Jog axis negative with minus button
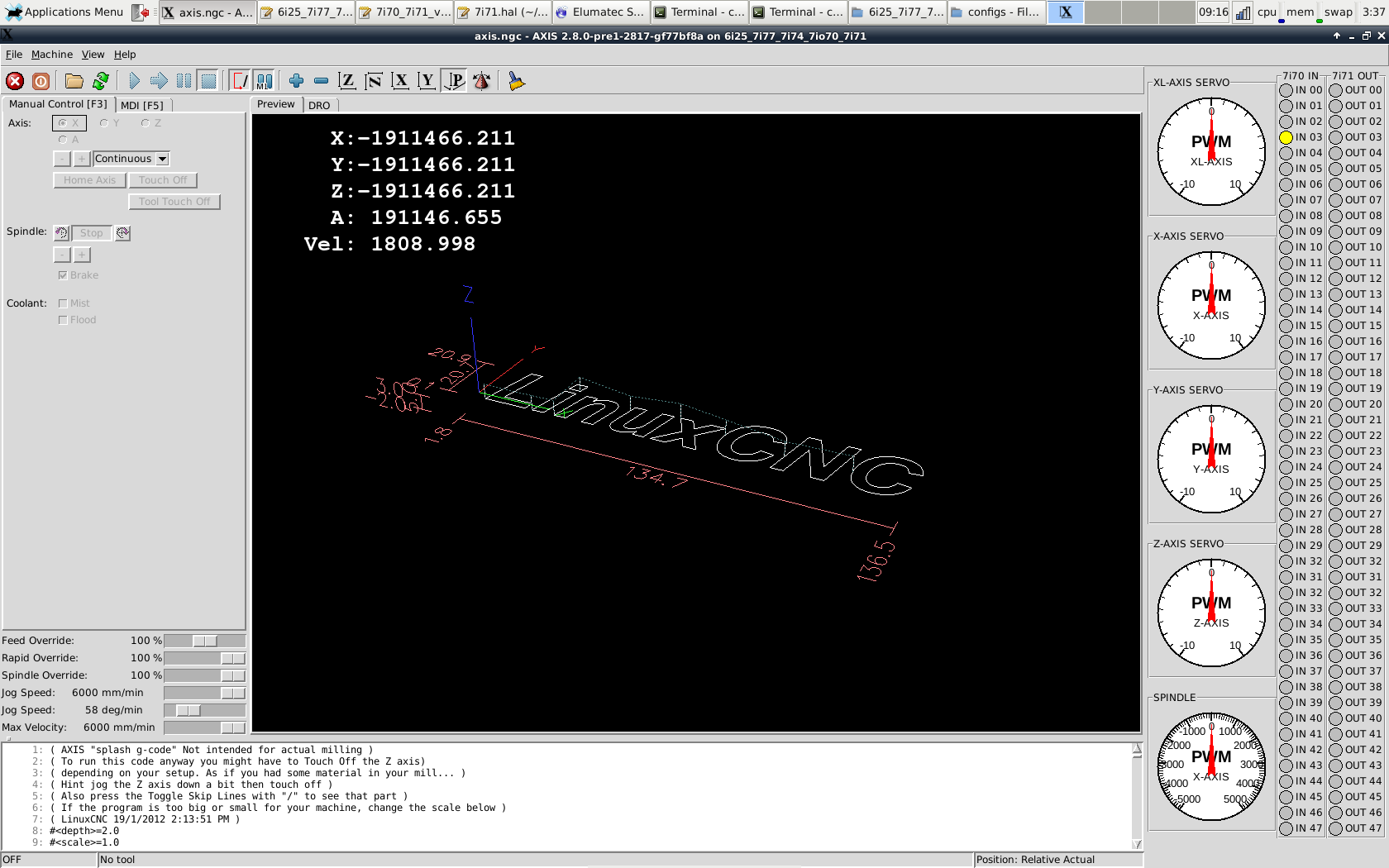 point(62,159)
